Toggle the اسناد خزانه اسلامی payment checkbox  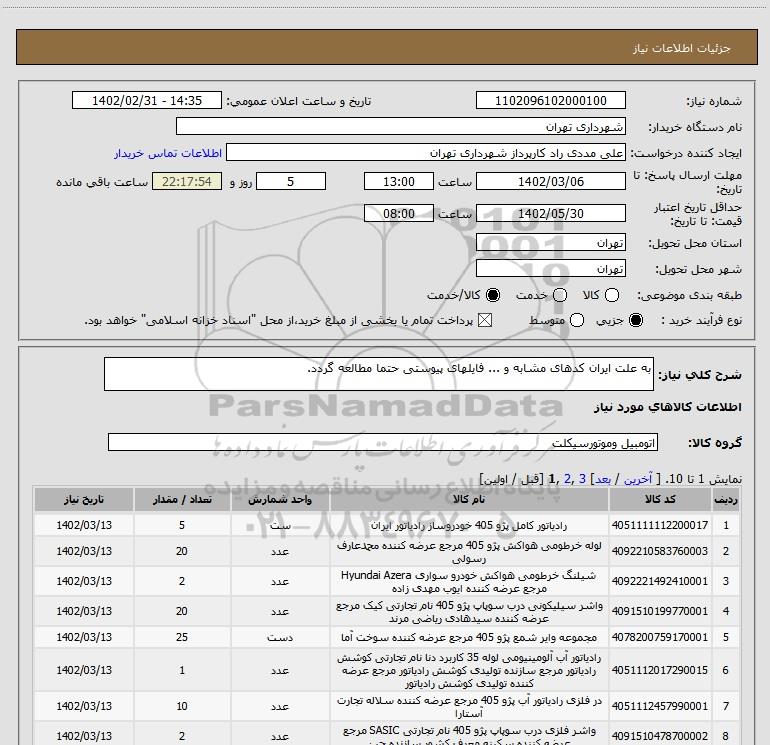tap(485, 320)
